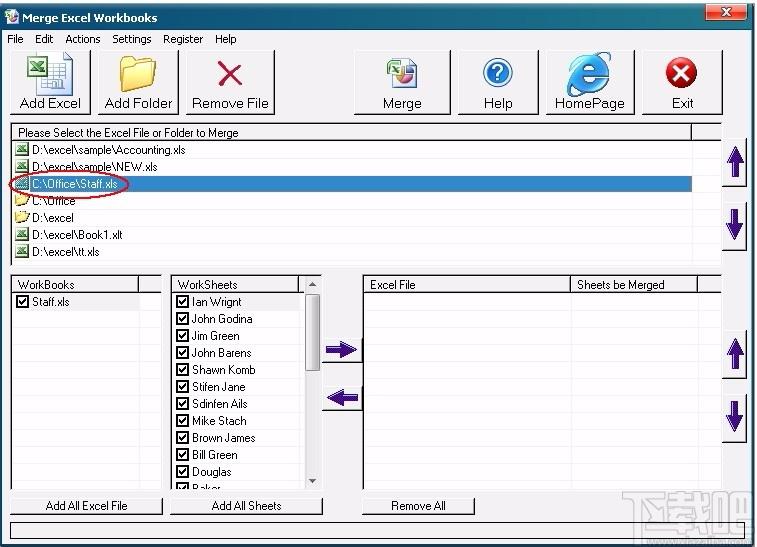Open the HomePage Internet Explorer icon
This screenshot has width=757, height=547.
click(x=589, y=74)
